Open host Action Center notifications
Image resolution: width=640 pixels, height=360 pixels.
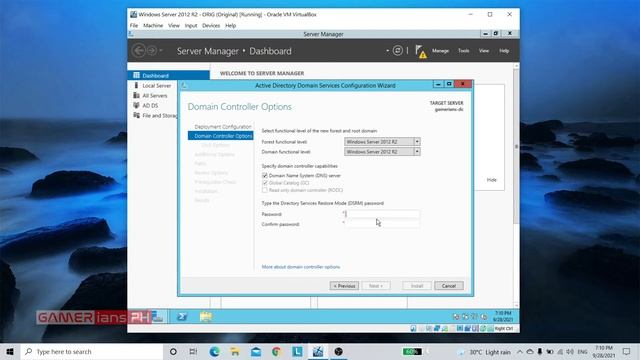point(627,351)
